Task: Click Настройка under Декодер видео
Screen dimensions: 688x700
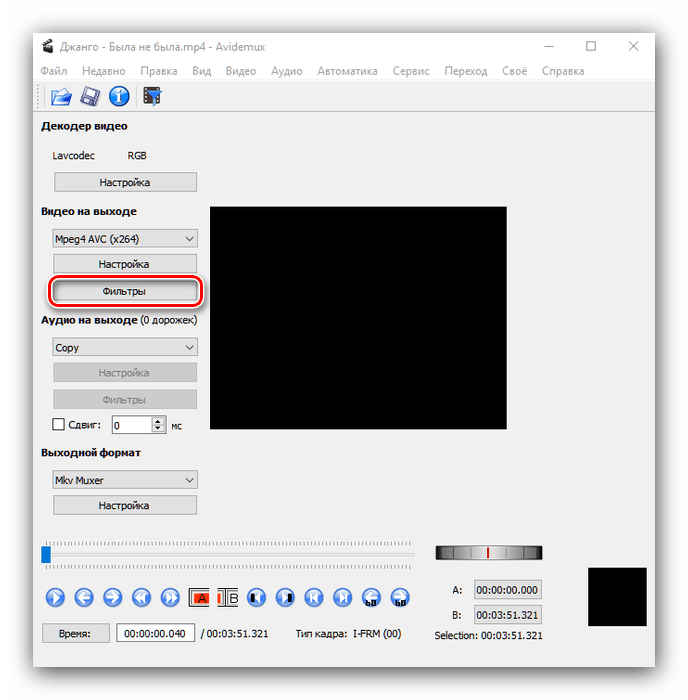Action: (125, 182)
